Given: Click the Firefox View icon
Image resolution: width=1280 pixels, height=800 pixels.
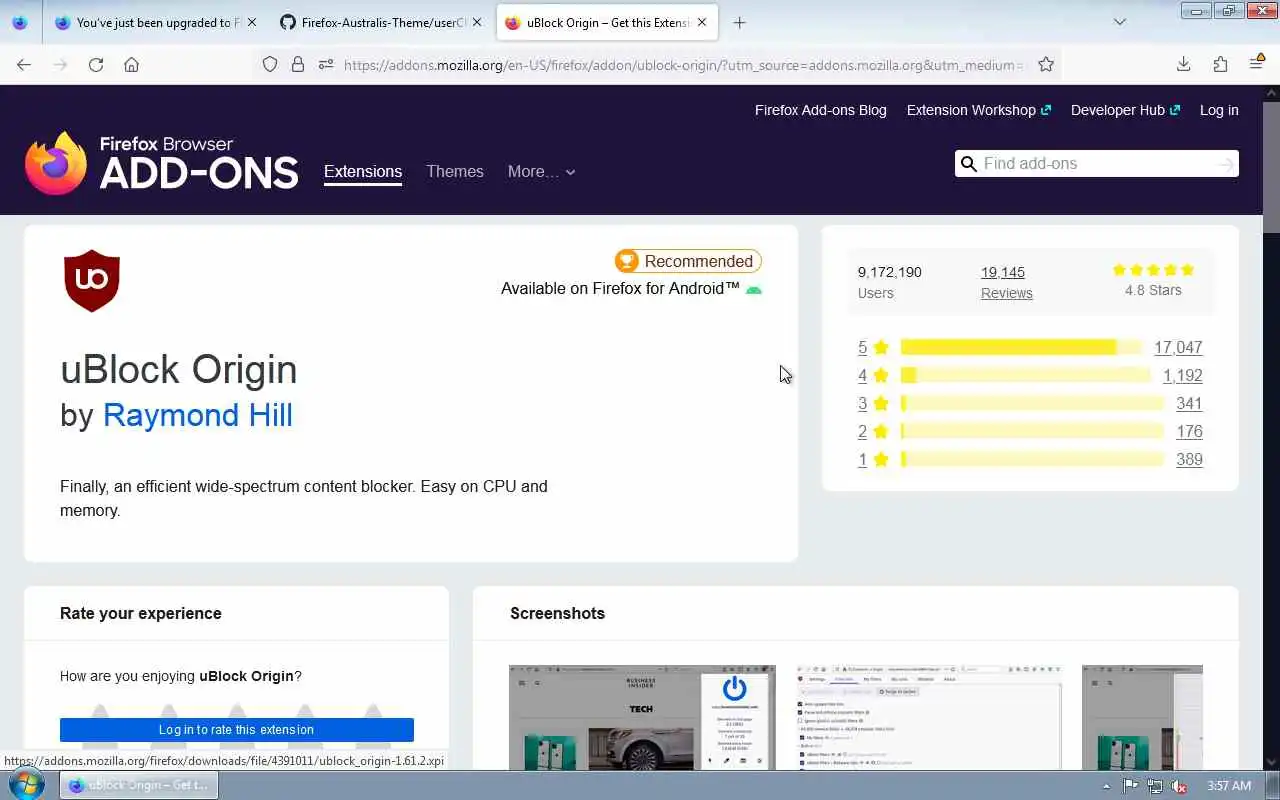Looking at the screenshot, I should 19,22.
